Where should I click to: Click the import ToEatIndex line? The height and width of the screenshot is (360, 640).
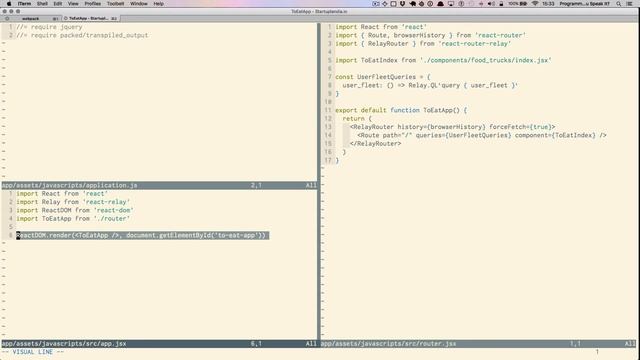(x=443, y=60)
